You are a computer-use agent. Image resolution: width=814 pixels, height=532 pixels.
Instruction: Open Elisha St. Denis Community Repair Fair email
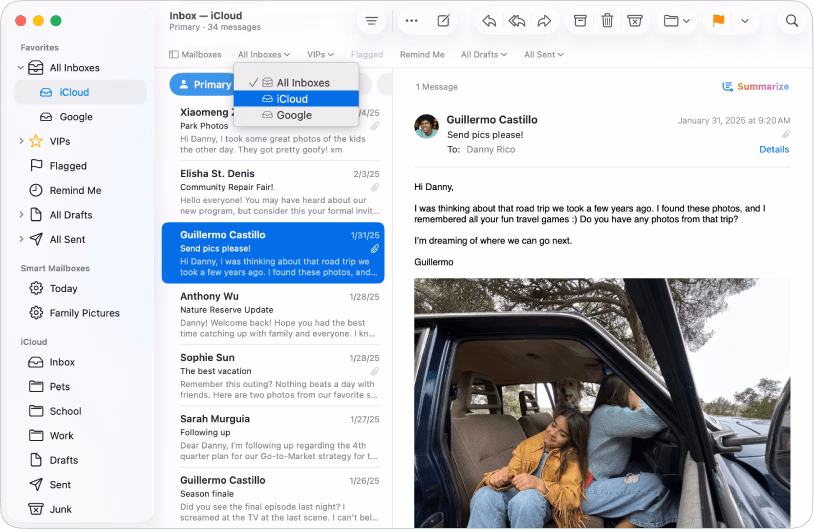click(273, 192)
